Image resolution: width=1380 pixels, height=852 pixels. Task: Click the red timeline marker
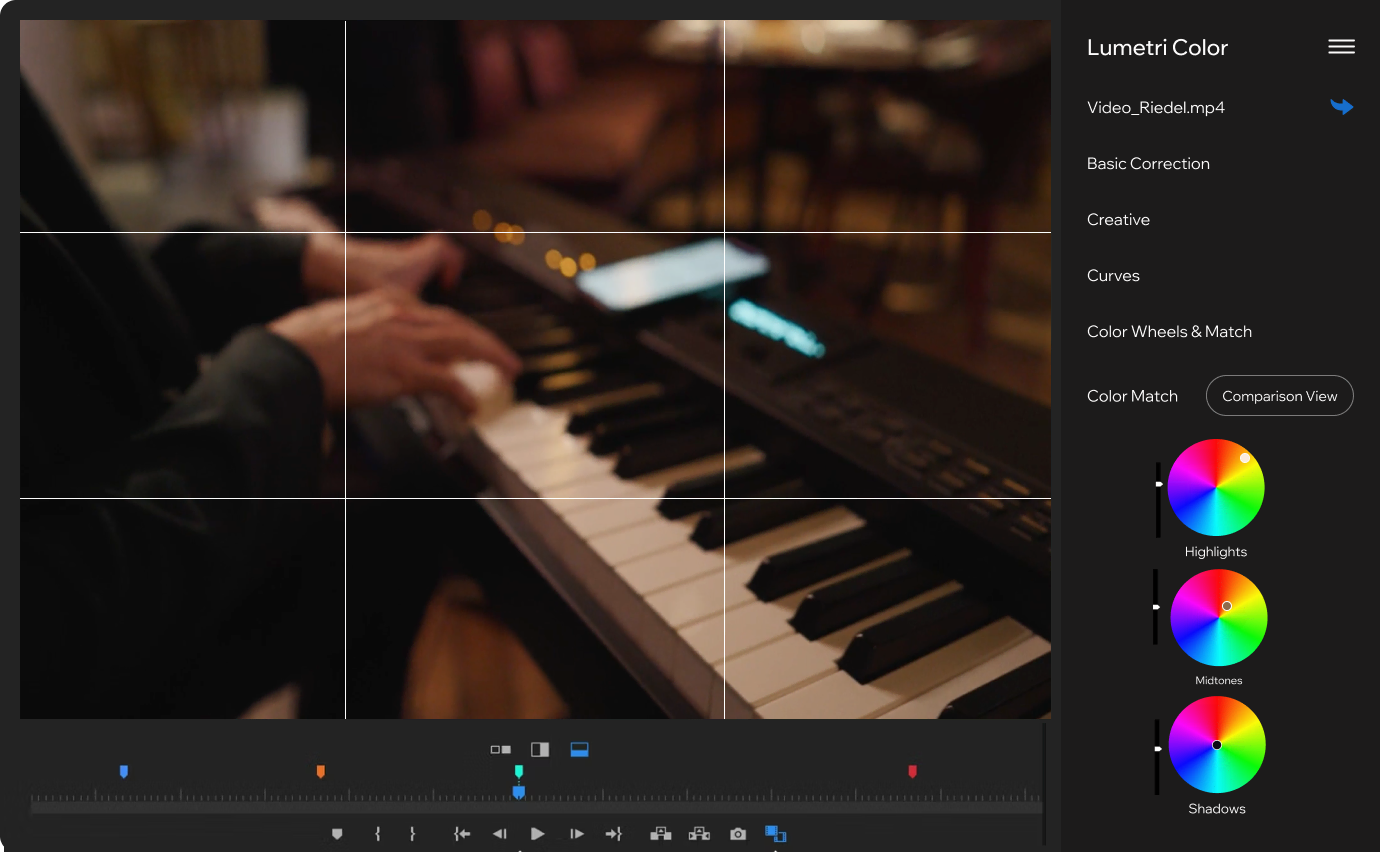pos(912,771)
